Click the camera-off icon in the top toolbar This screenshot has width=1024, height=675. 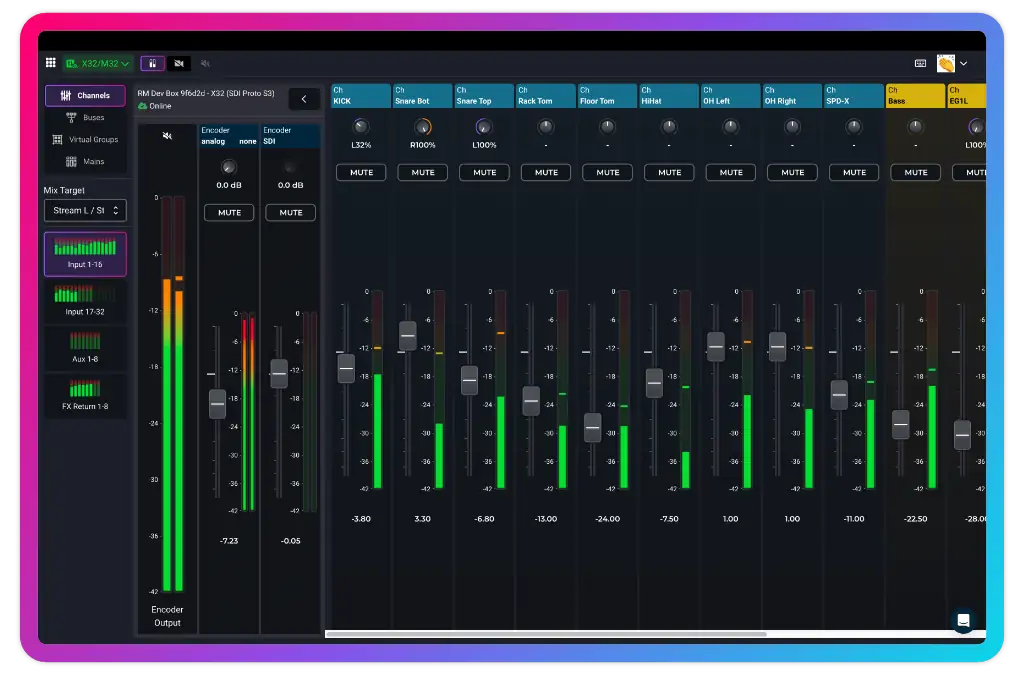click(x=179, y=62)
